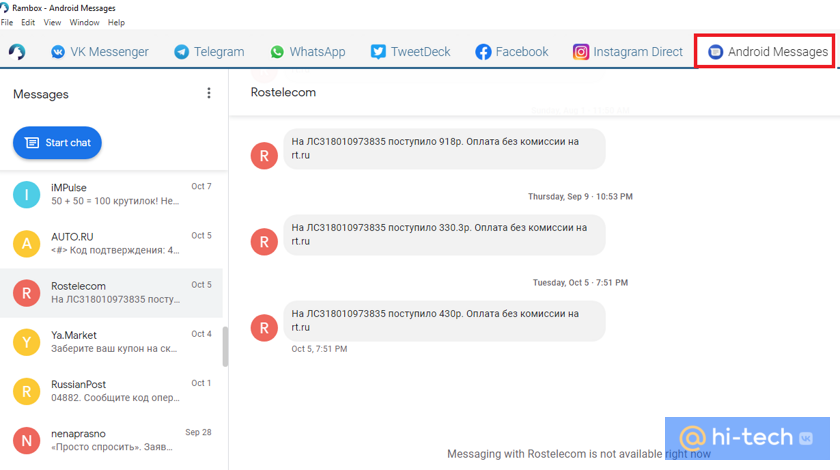This screenshot has width=840, height=470.
Task: Select the Rostelecom conversation in list
Action: pos(111,293)
